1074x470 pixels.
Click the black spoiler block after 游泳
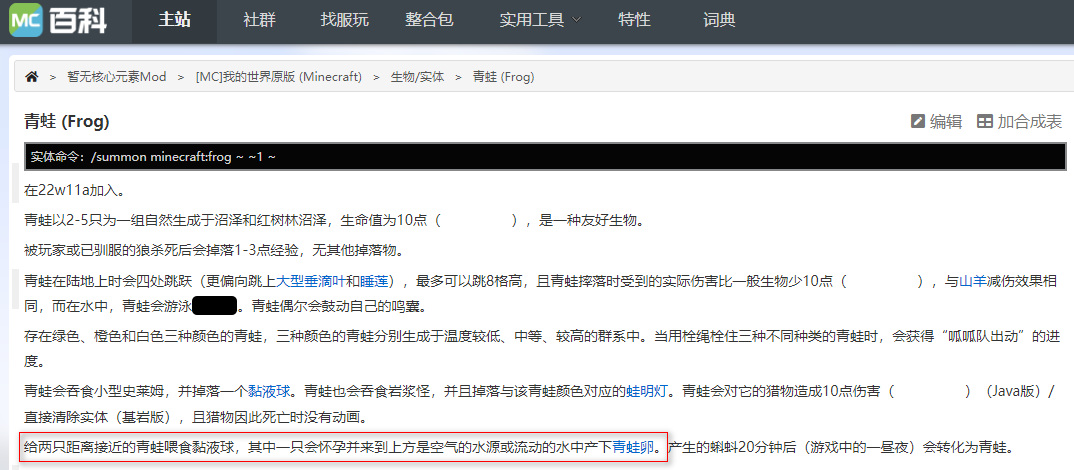click(x=214, y=306)
